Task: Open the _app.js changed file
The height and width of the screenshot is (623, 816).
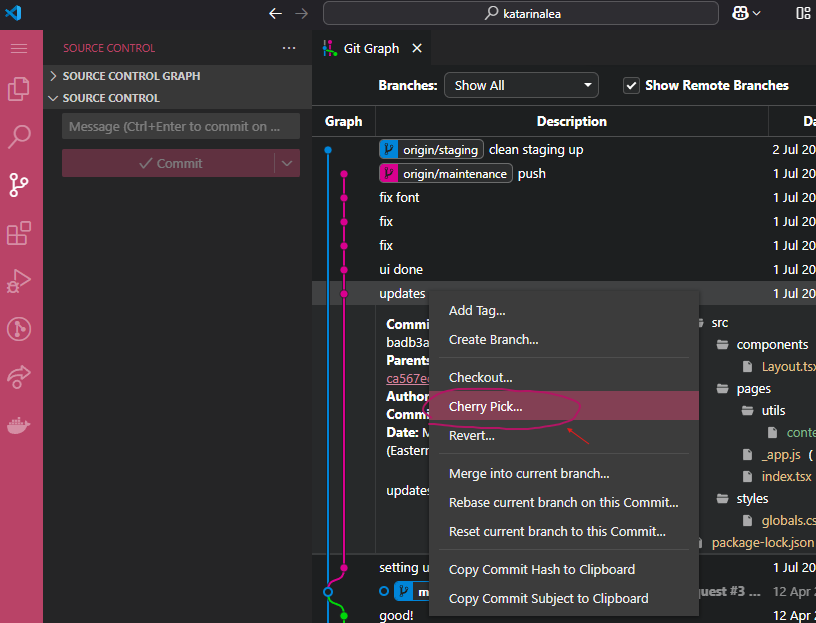Action: coord(781,454)
